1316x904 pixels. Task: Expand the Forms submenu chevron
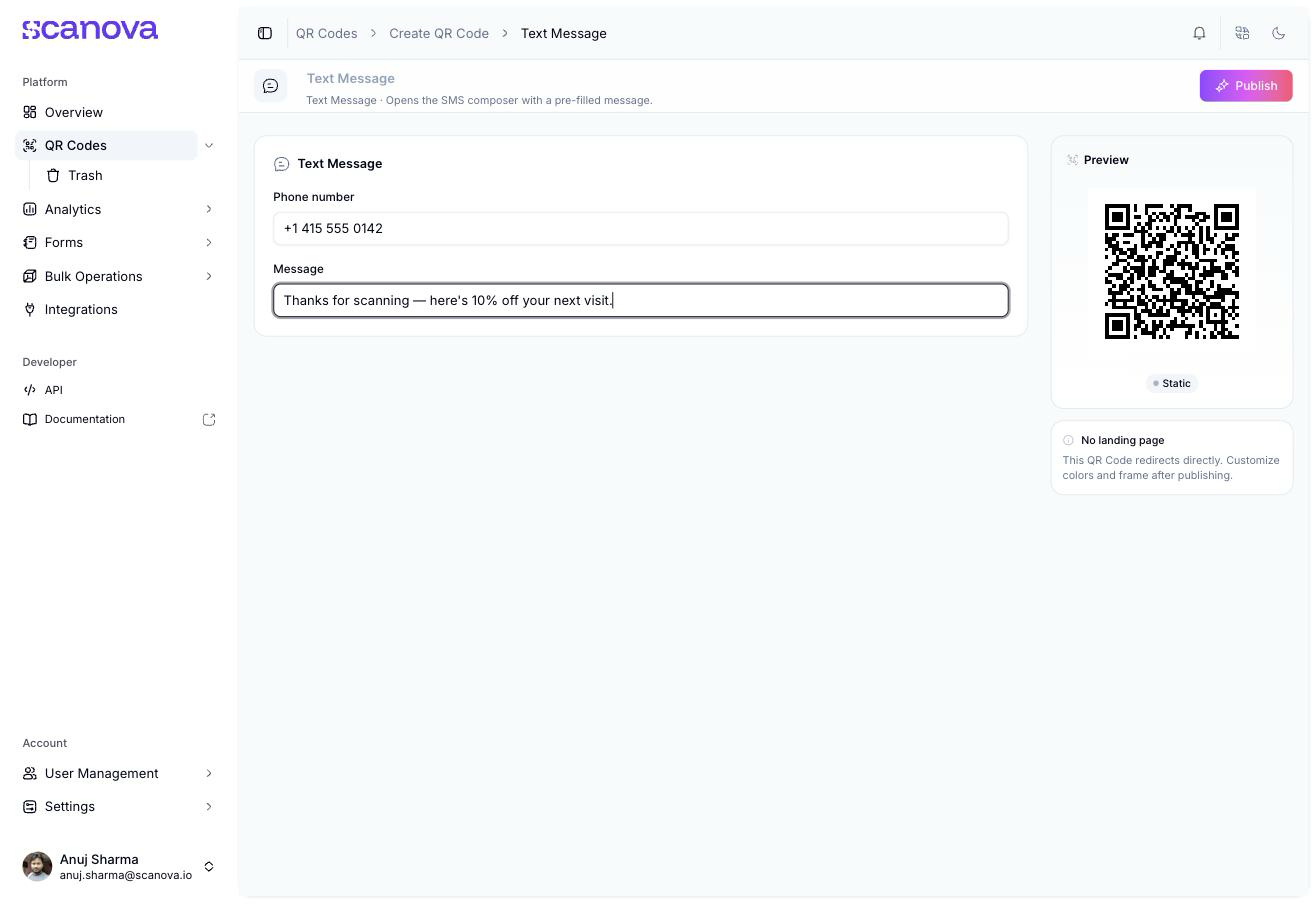coord(209,242)
